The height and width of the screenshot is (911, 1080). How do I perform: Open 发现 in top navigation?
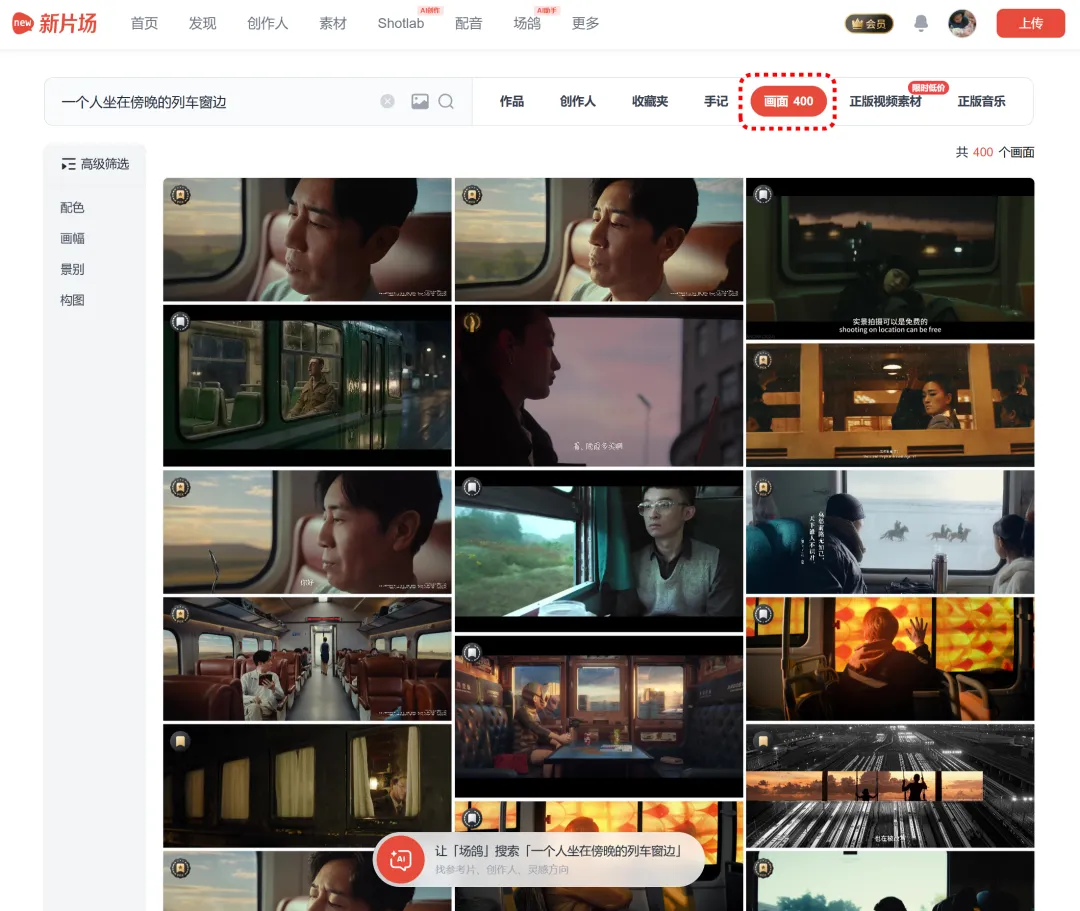pyautogui.click(x=202, y=23)
